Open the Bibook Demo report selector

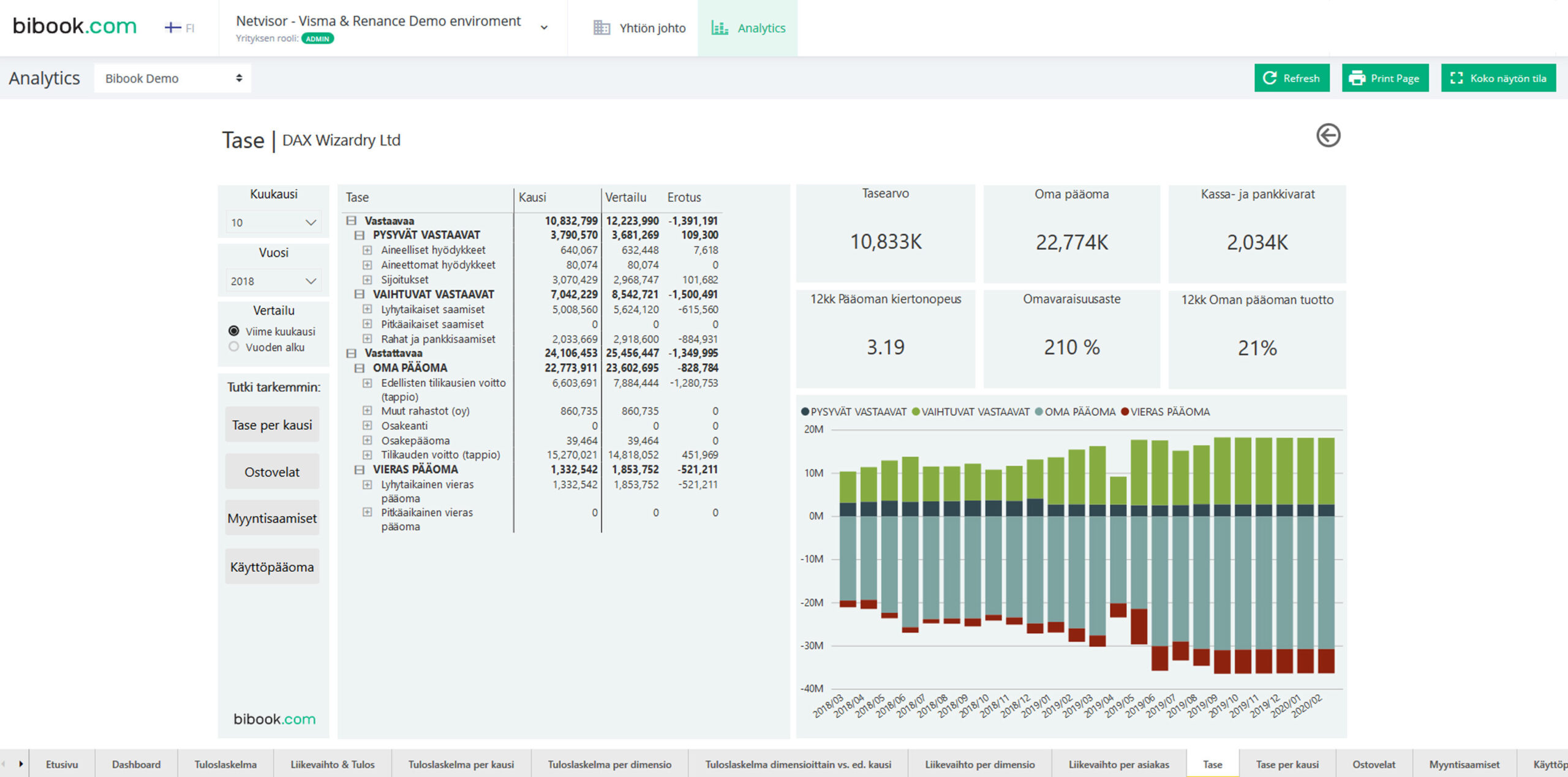pos(173,78)
